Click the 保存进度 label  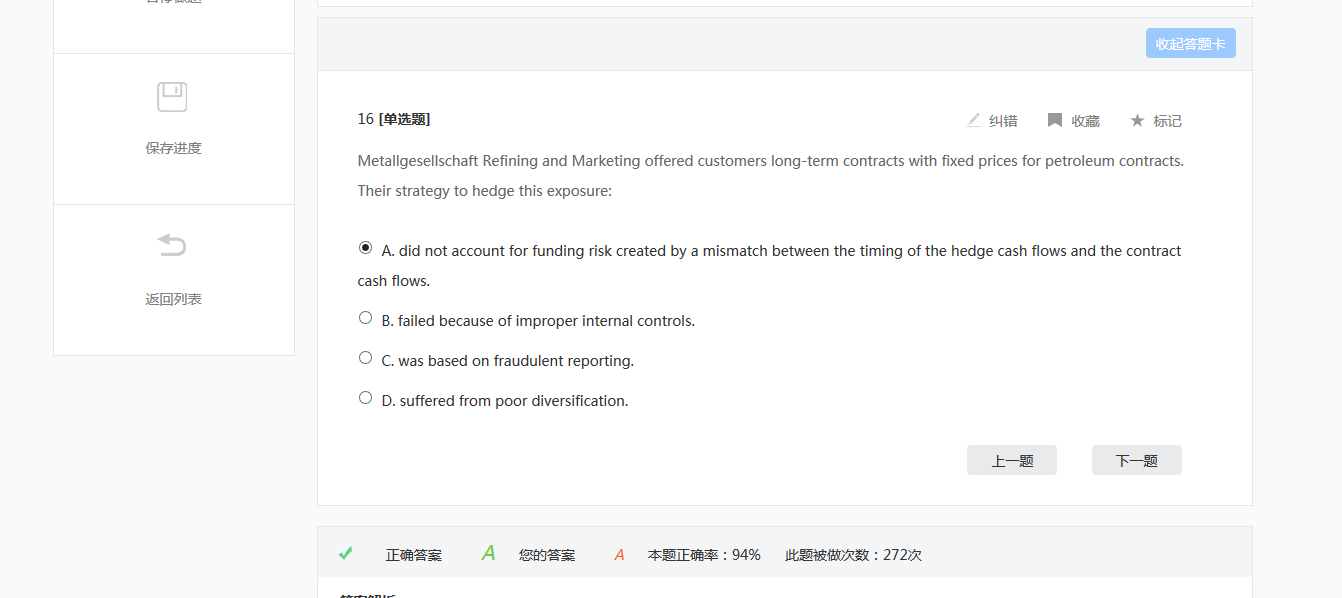(173, 148)
